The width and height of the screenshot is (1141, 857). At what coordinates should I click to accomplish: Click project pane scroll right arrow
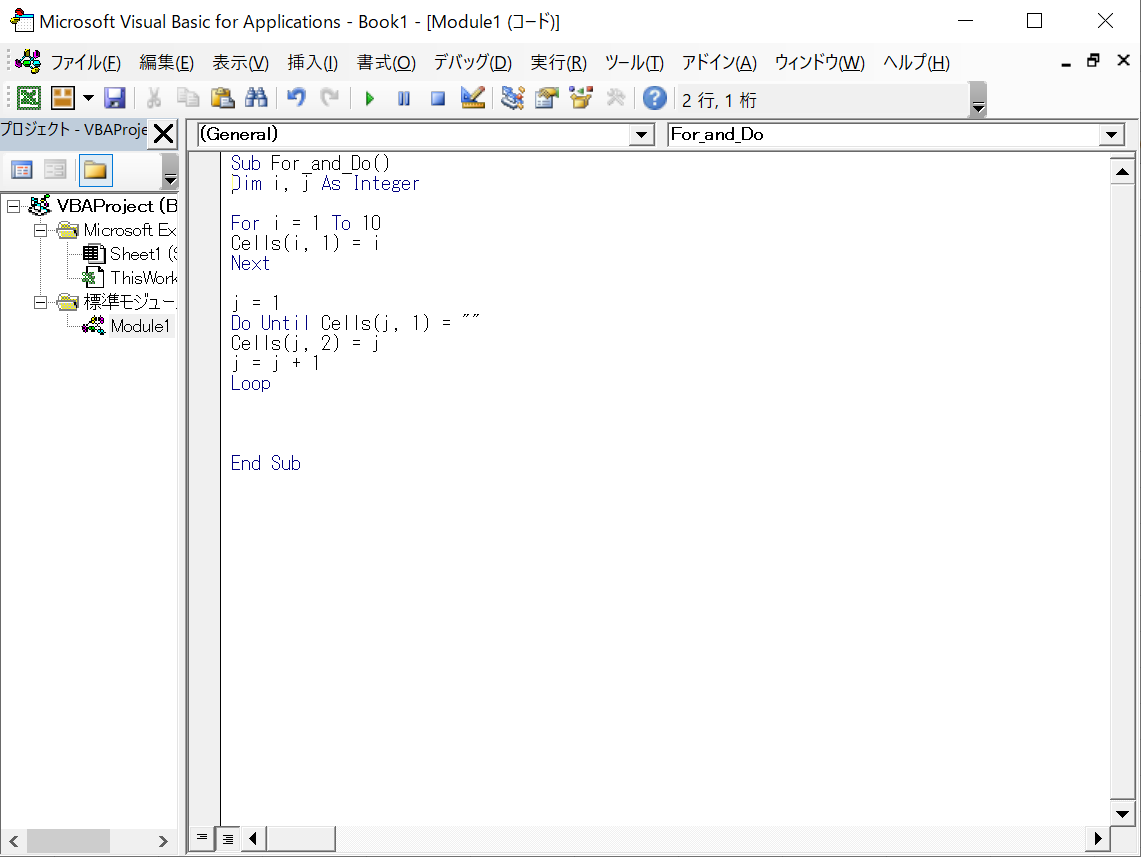click(x=163, y=841)
